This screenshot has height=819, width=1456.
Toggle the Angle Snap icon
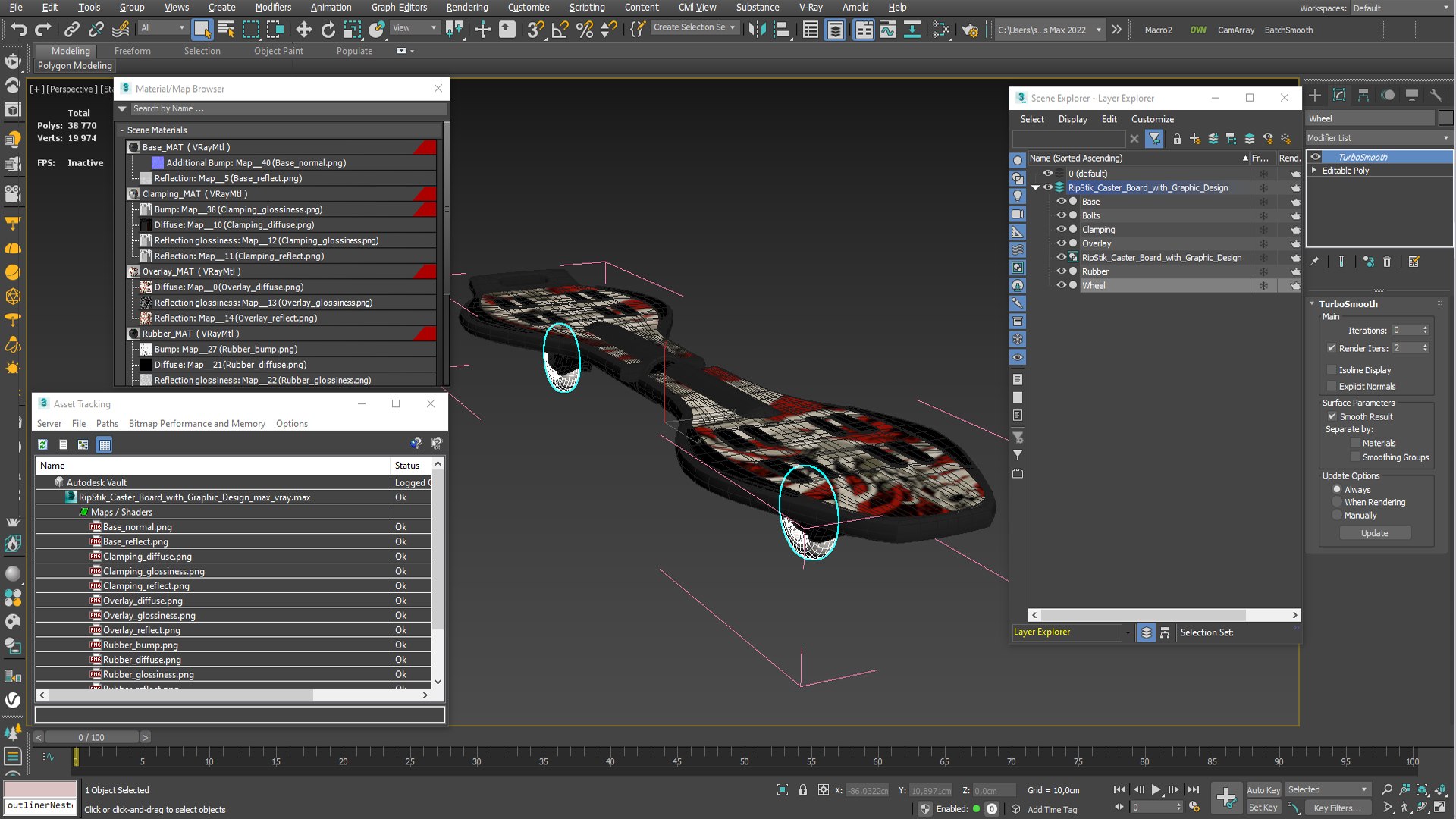pos(560,30)
